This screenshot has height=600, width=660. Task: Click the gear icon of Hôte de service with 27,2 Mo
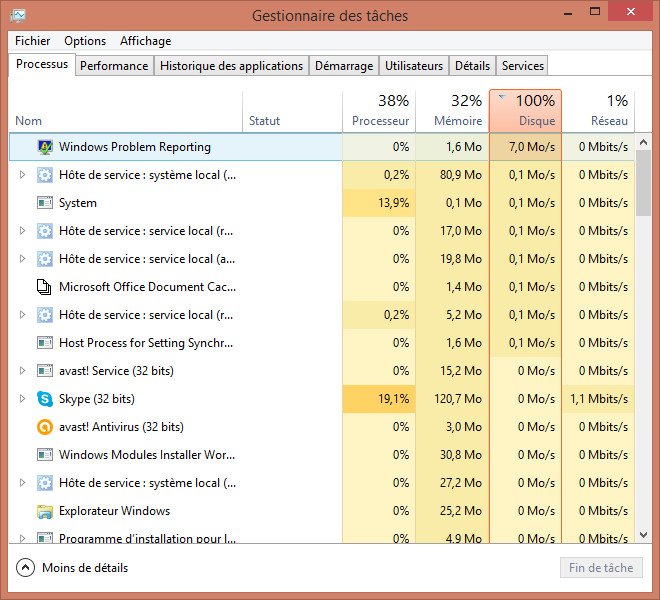45,483
